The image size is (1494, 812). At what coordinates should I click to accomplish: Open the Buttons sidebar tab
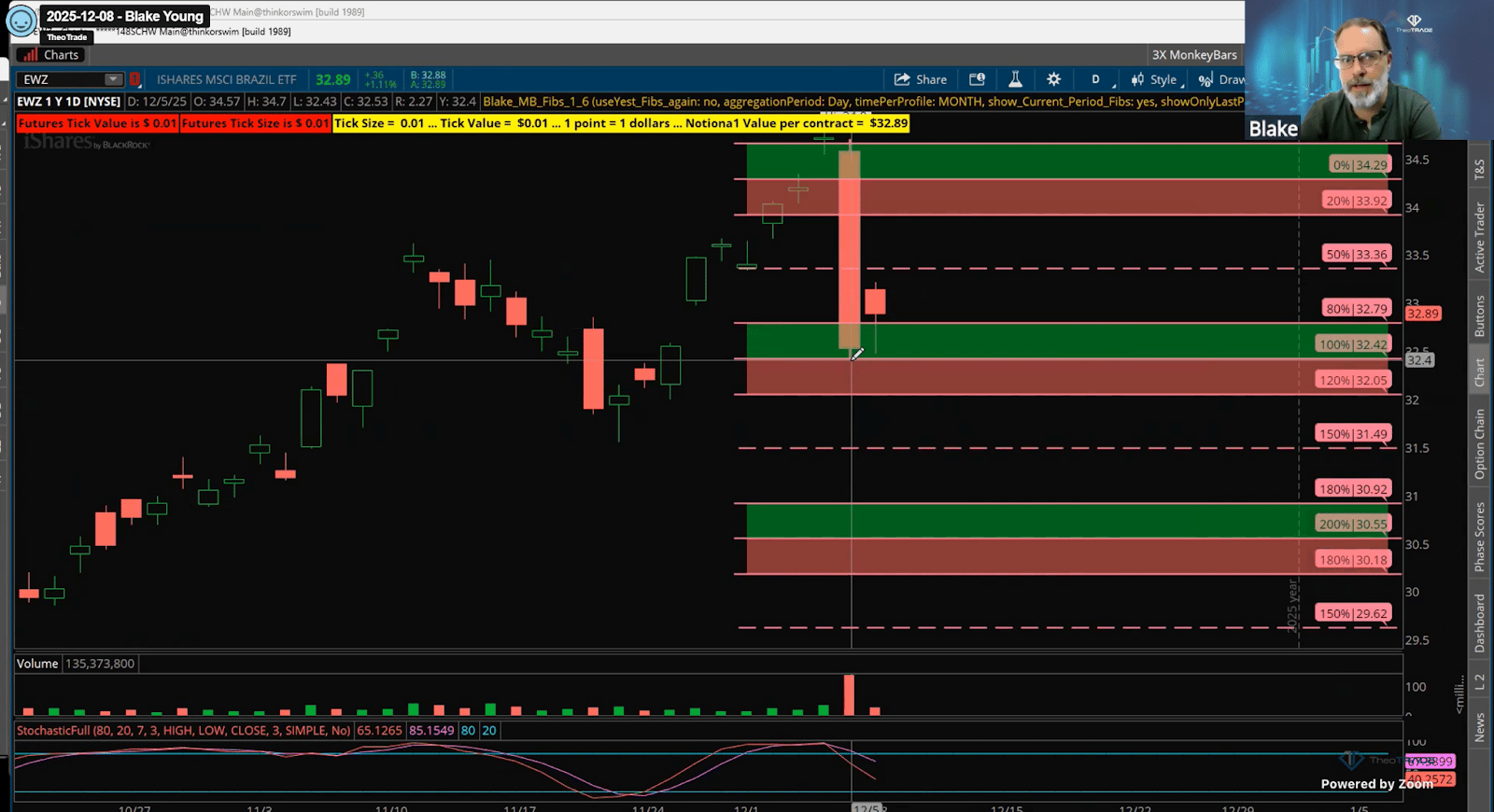[1479, 315]
